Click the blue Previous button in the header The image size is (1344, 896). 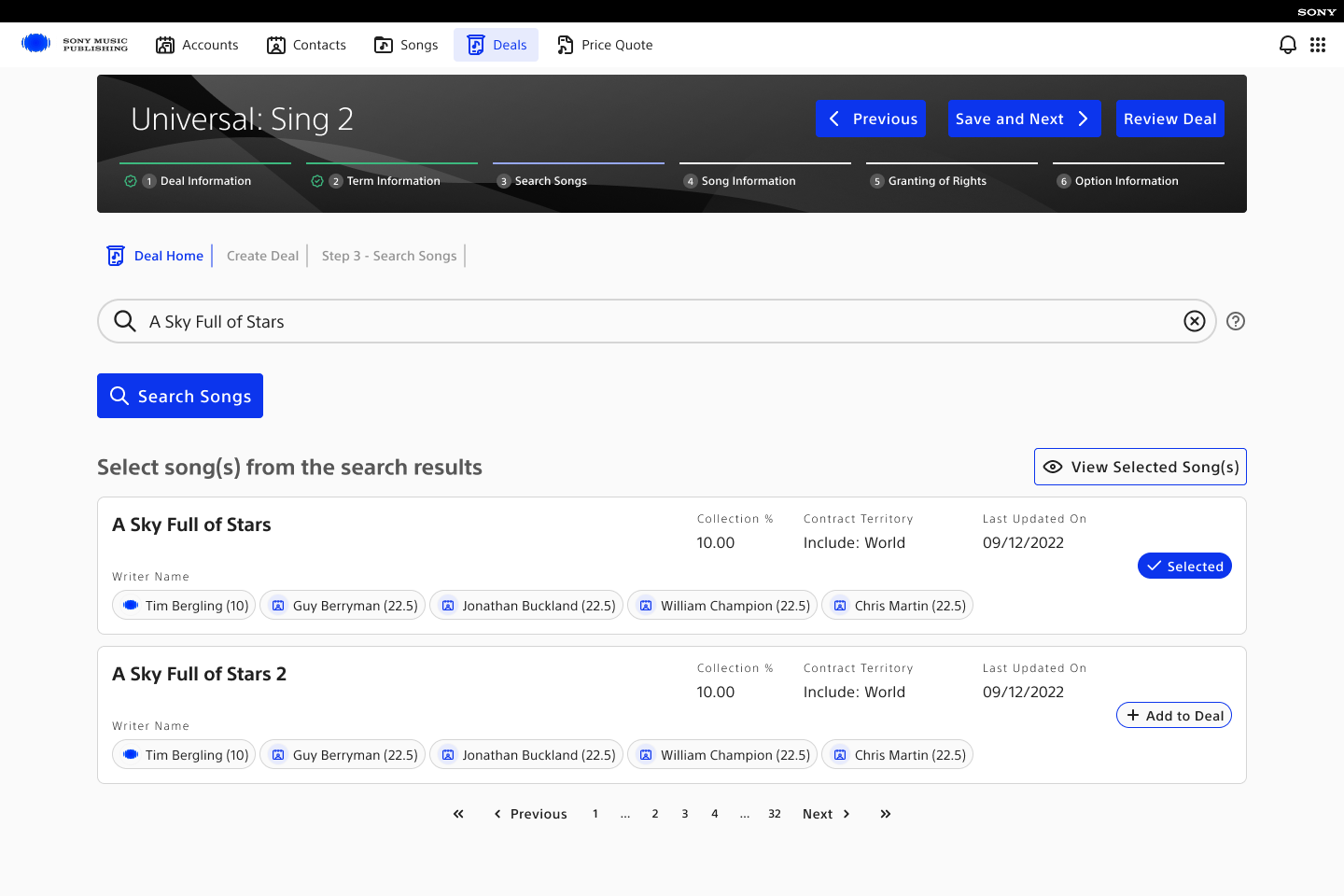[x=871, y=119]
